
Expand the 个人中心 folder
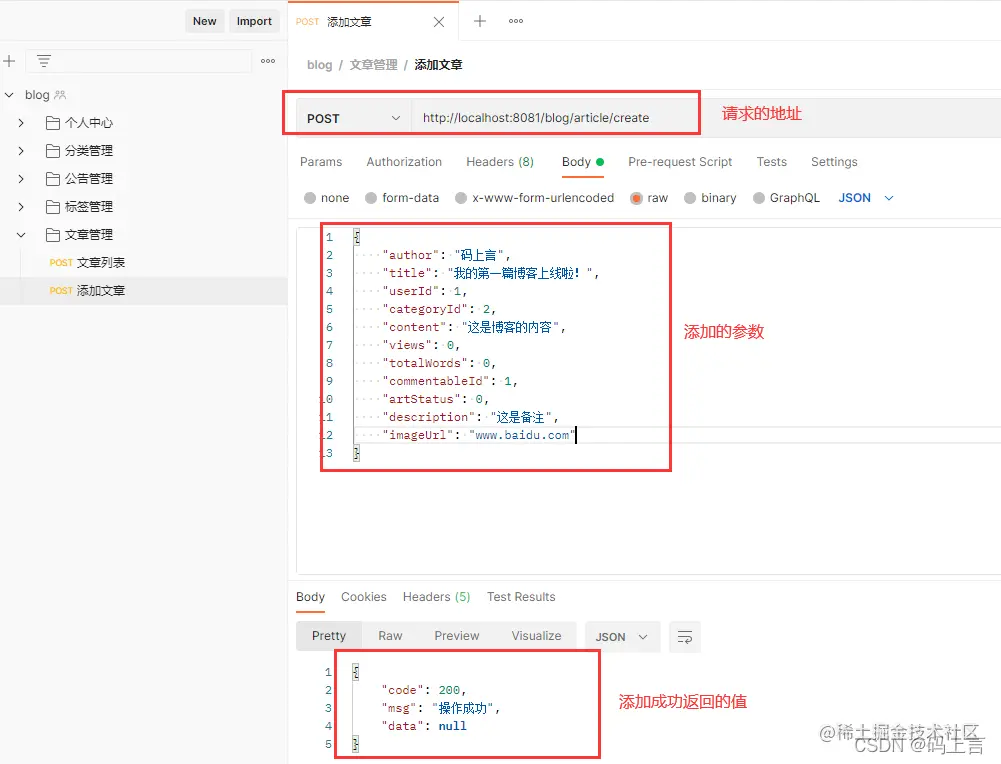pos(21,123)
